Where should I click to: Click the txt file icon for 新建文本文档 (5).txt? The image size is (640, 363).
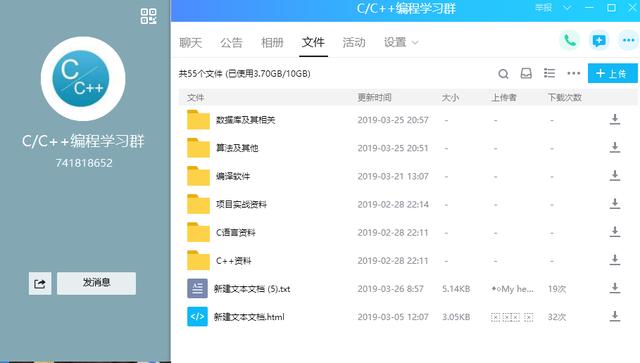pyautogui.click(x=198, y=289)
